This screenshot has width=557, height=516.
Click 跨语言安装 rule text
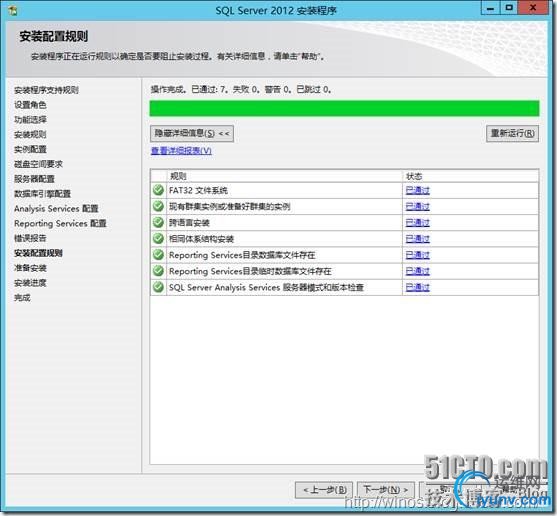[x=189, y=223]
